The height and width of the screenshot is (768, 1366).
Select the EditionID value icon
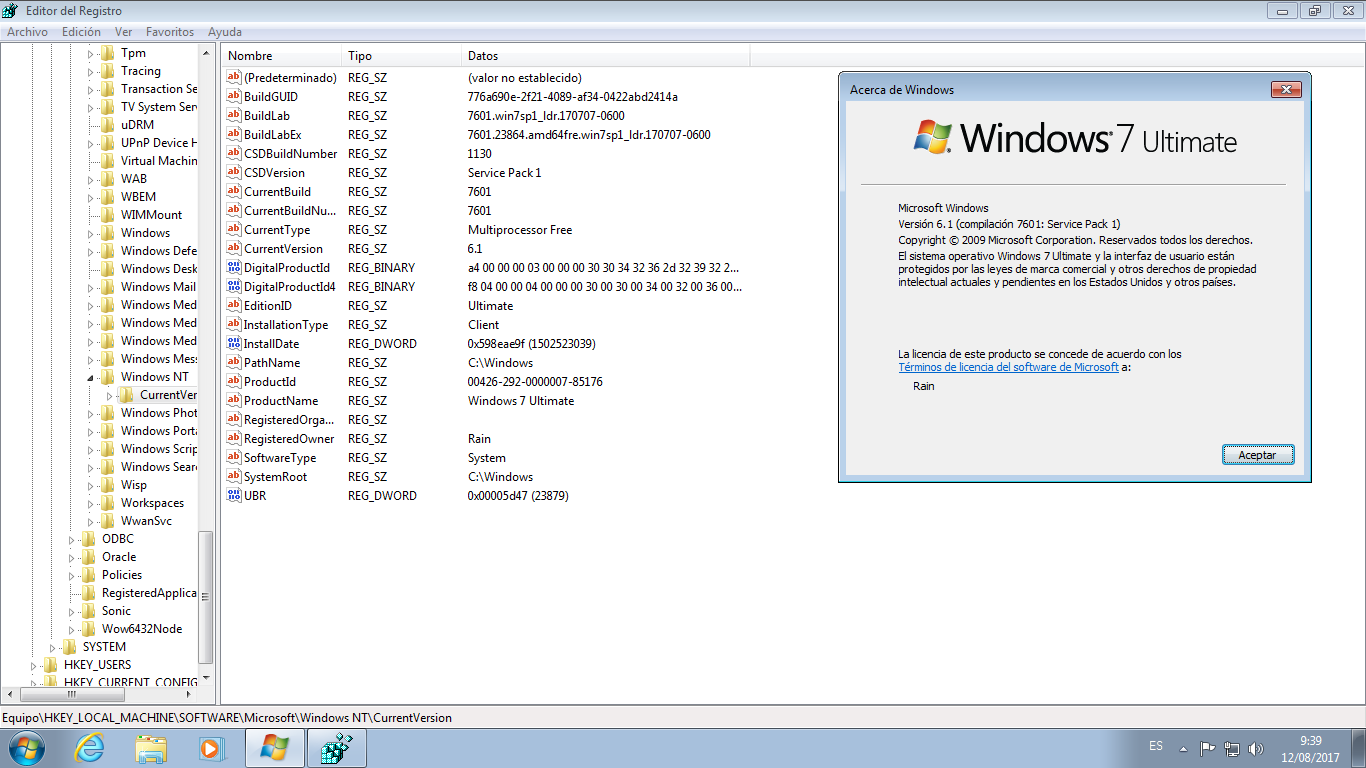(234, 306)
